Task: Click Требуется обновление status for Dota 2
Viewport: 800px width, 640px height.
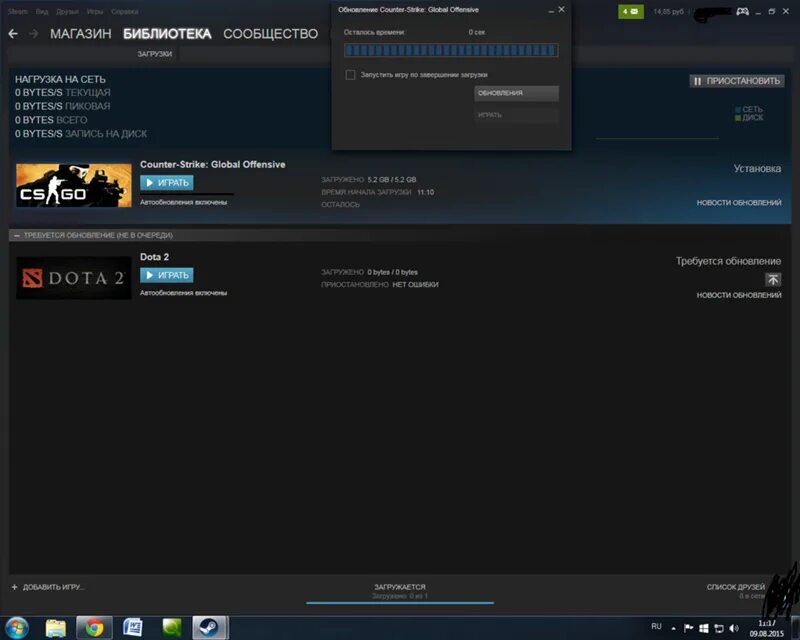Action: (x=728, y=261)
